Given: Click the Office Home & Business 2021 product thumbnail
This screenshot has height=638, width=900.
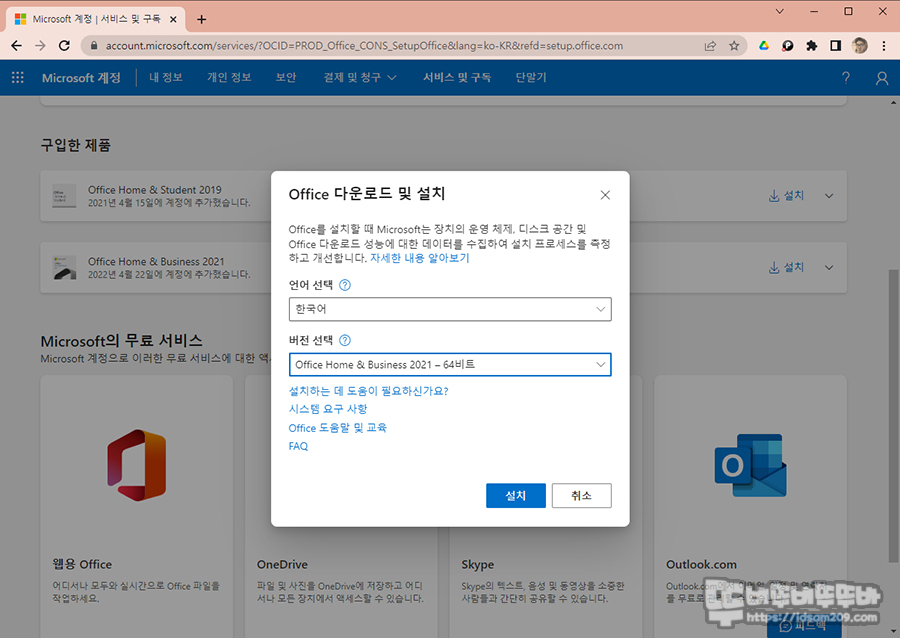Looking at the screenshot, I should 64,268.
